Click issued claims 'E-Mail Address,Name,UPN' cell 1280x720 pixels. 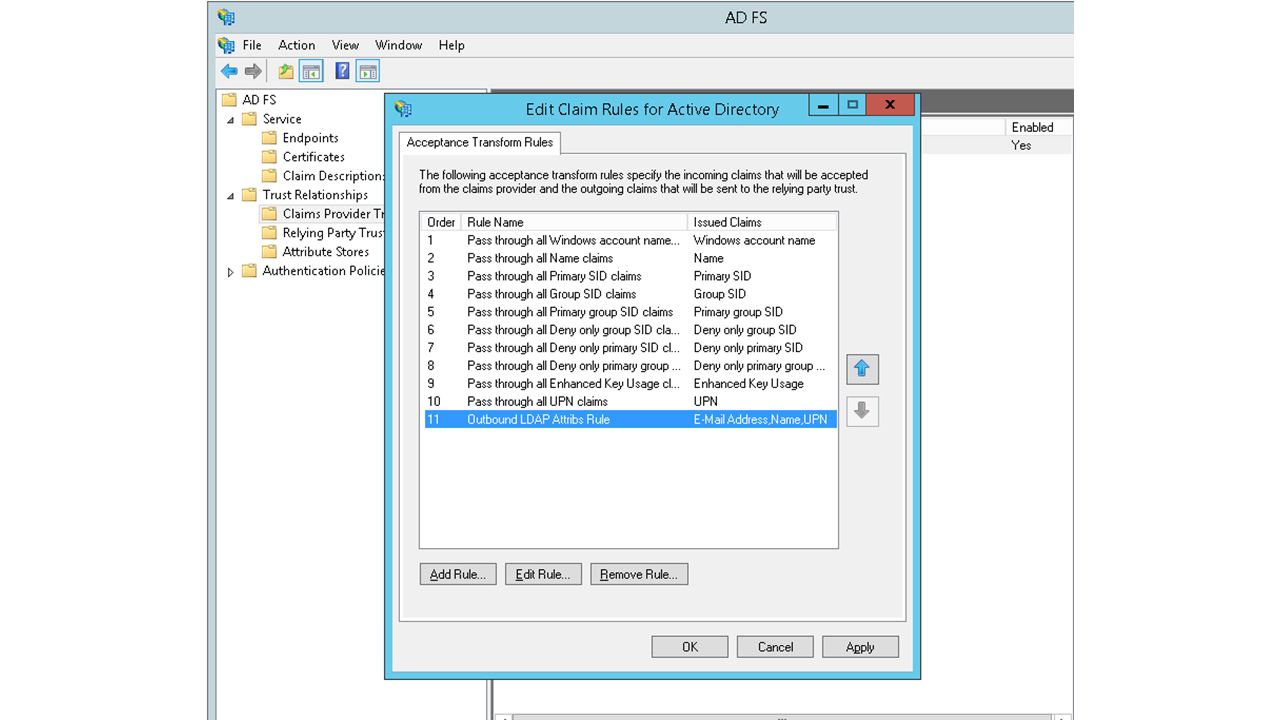[x=760, y=420]
